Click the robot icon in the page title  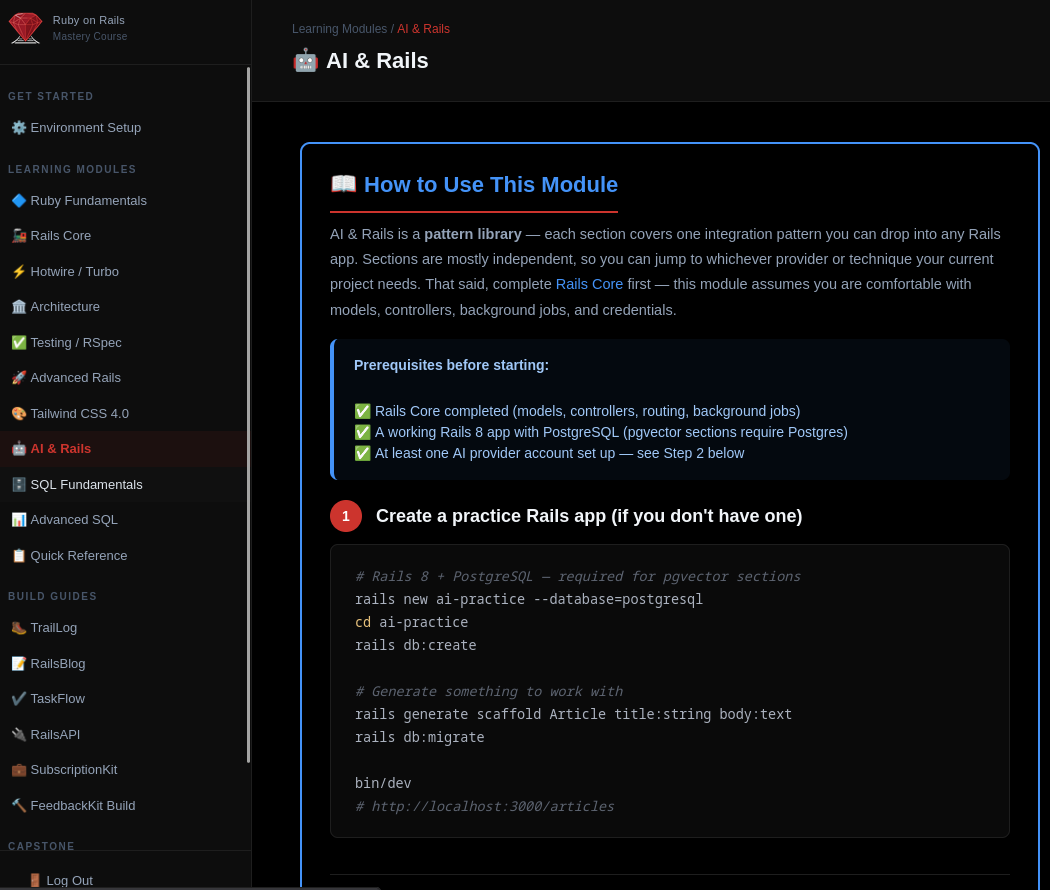click(305, 60)
